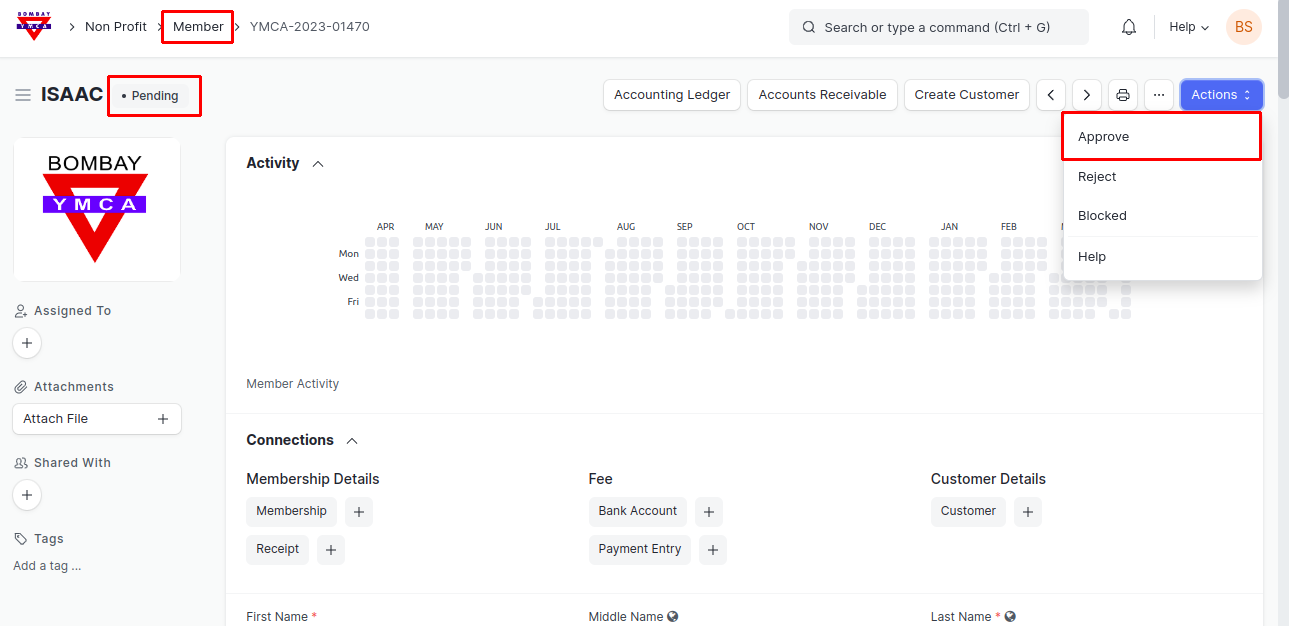Select Approve from Actions menu
This screenshot has width=1289, height=626.
click(1103, 137)
